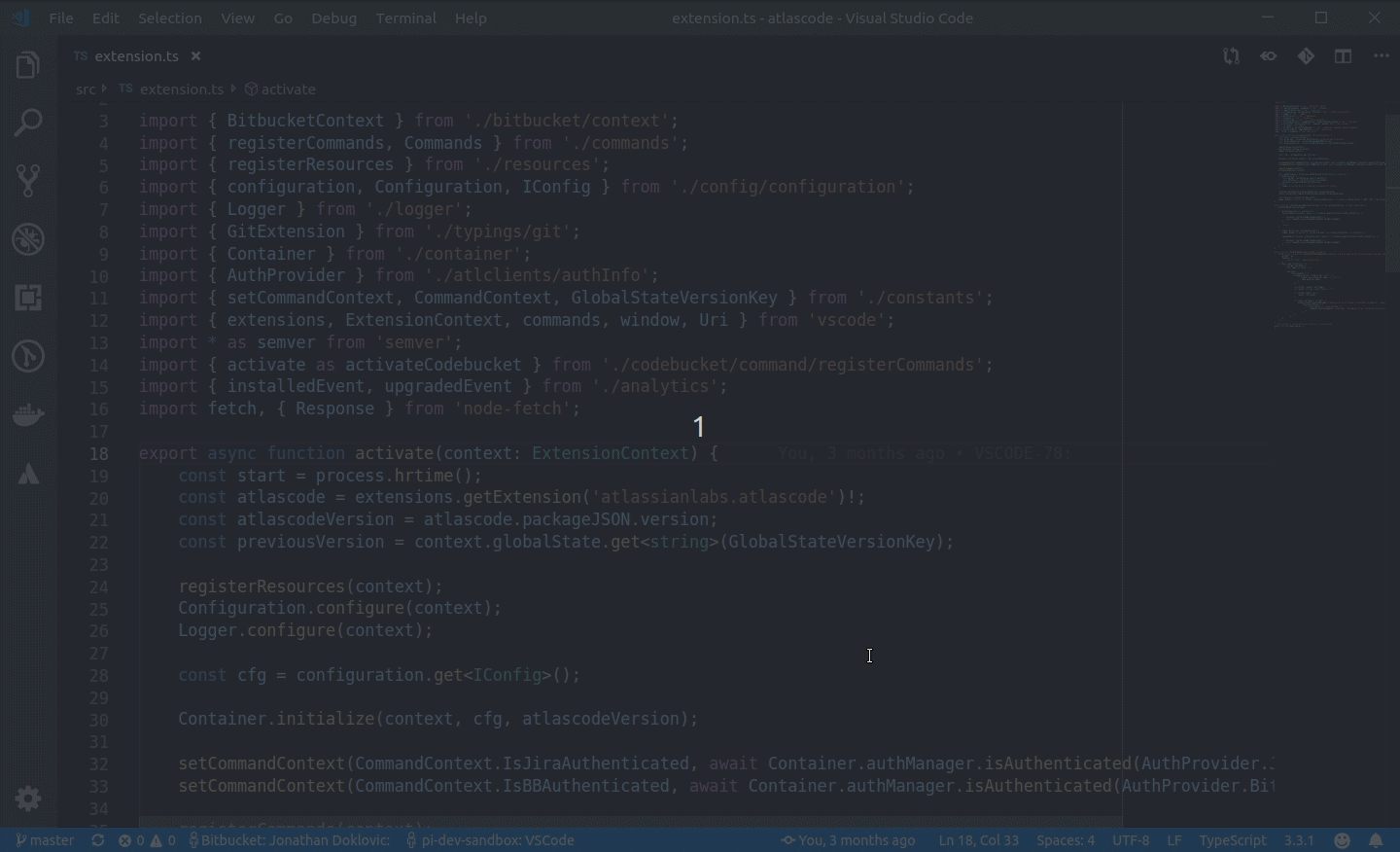
Task: Expand the activate symbol breadcrumb
Action: point(289,89)
